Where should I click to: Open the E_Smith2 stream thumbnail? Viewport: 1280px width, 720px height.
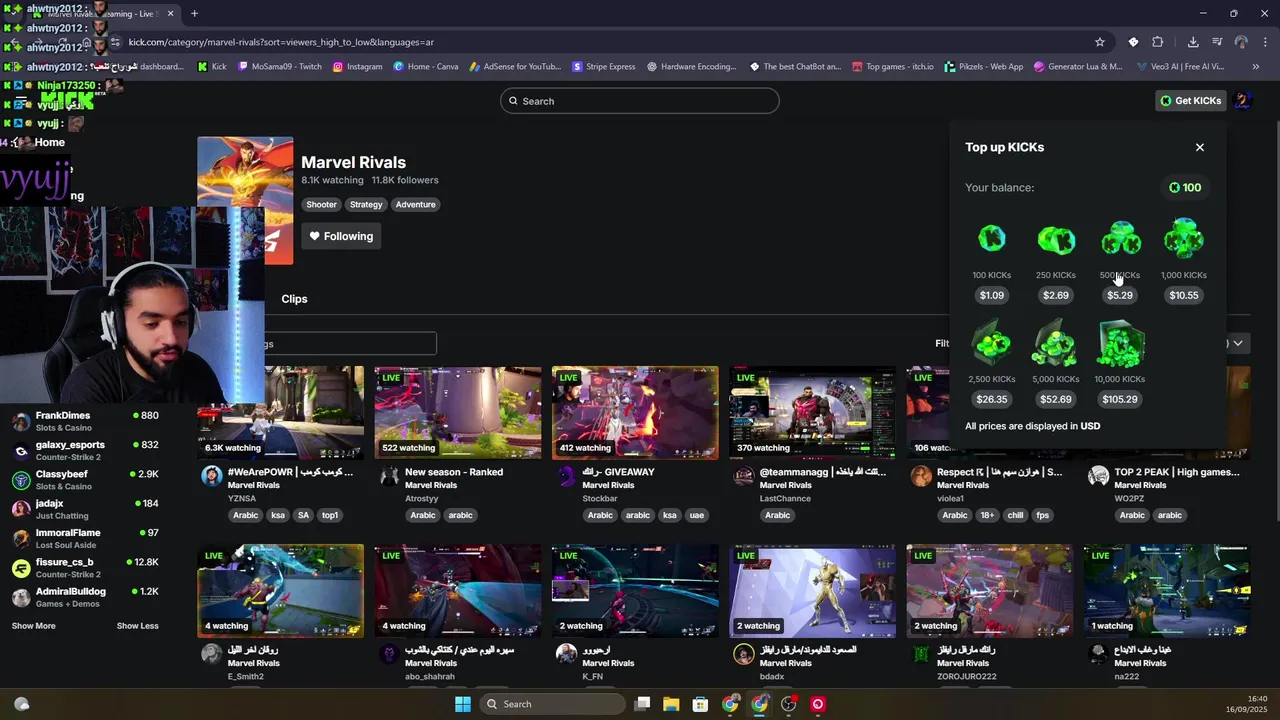(281, 591)
